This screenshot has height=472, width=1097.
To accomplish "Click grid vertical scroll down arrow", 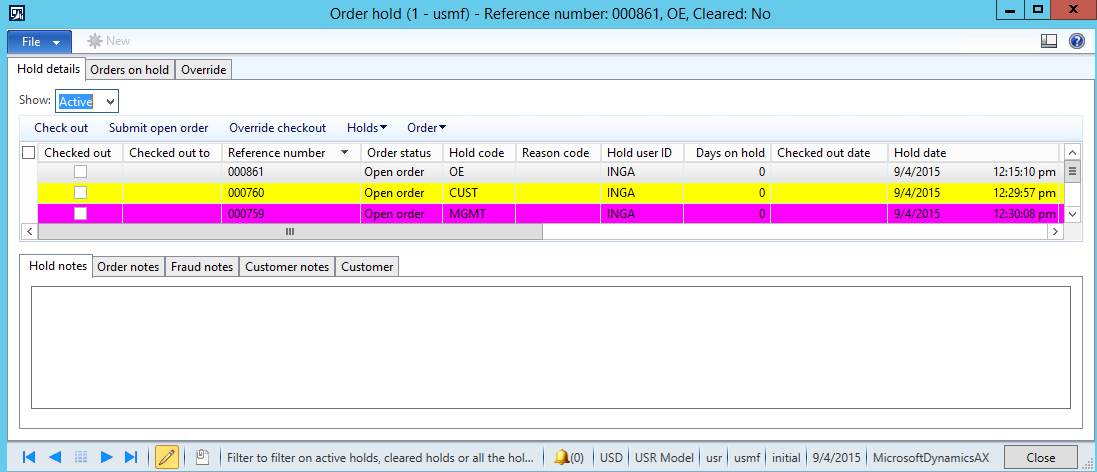I will (1071, 213).
